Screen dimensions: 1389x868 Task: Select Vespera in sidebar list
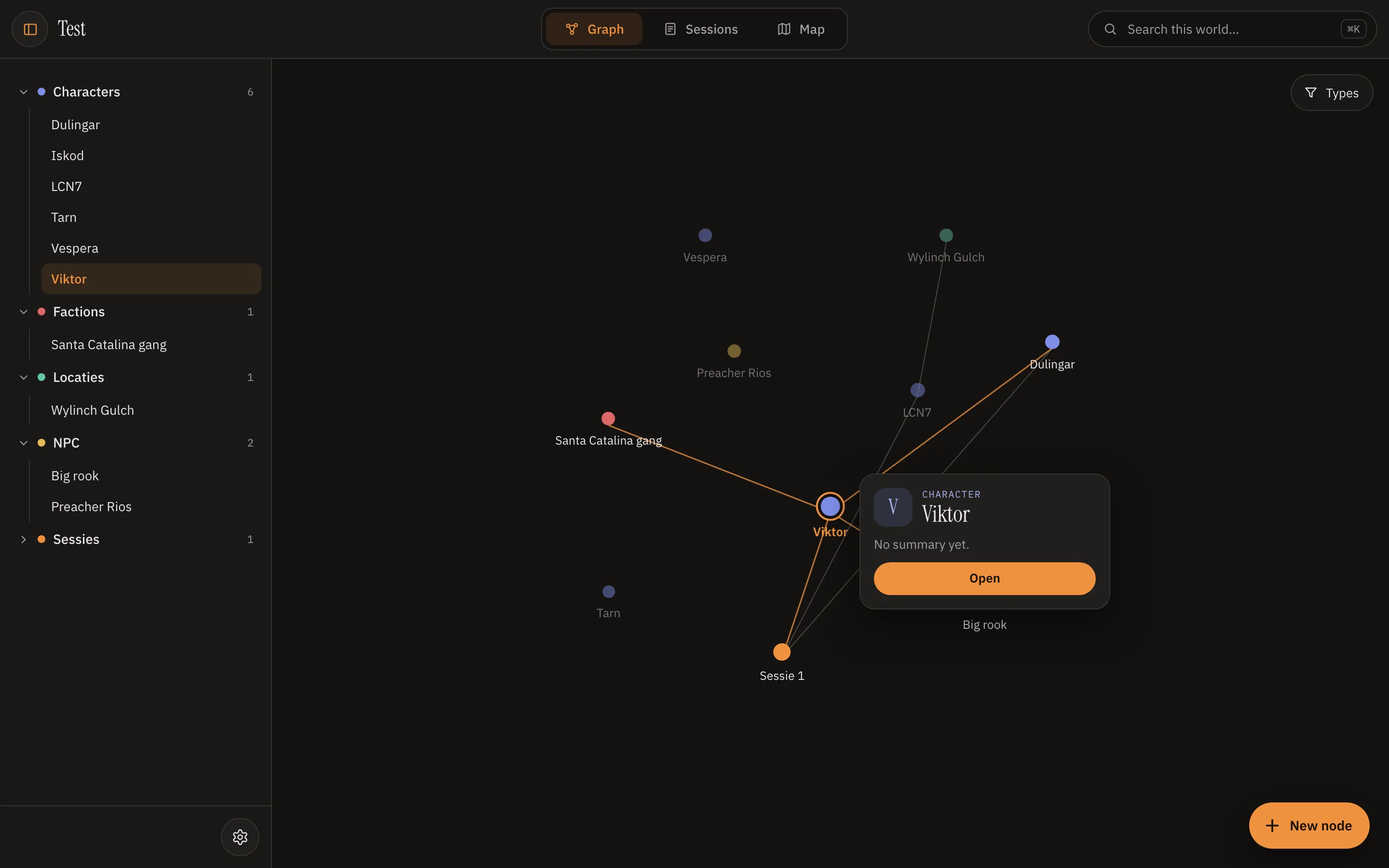click(151, 248)
